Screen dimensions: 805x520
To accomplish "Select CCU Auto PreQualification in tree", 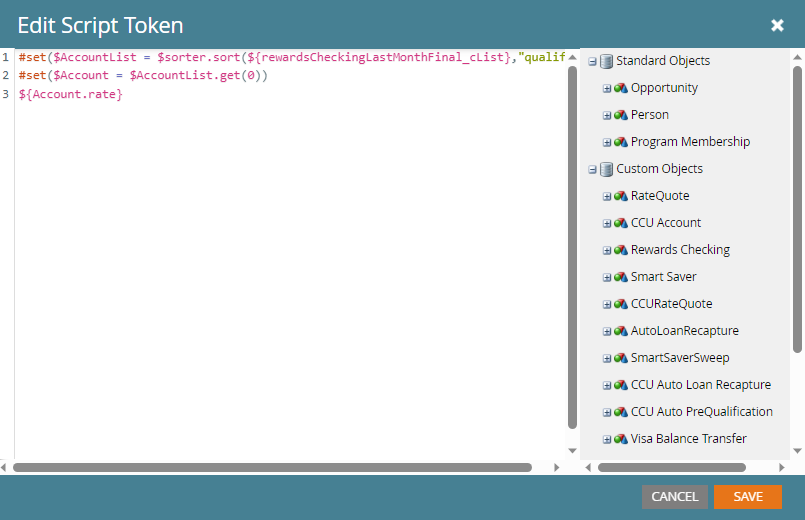I will (701, 412).
